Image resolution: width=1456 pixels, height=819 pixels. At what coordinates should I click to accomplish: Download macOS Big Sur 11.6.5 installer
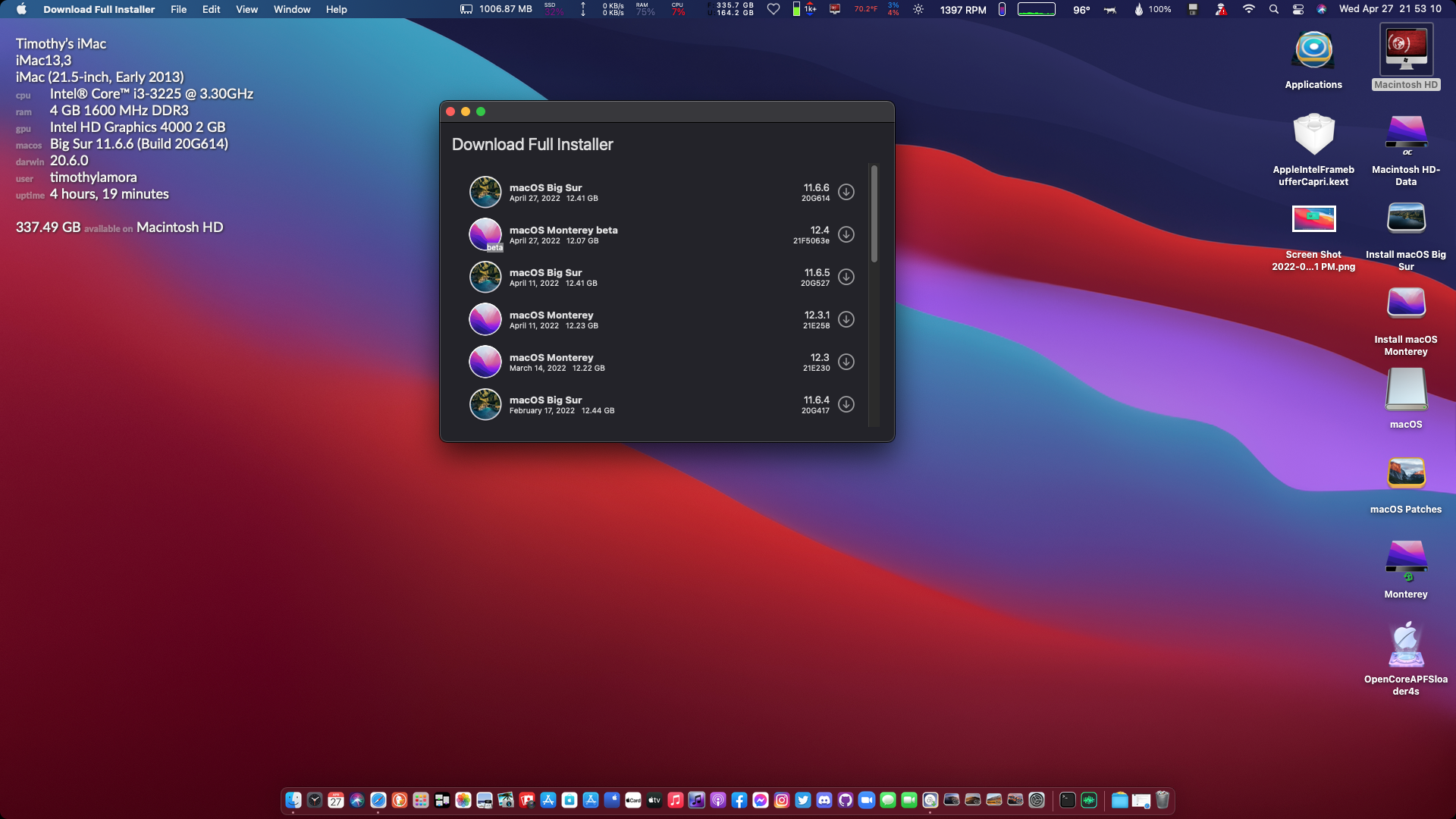(x=846, y=277)
